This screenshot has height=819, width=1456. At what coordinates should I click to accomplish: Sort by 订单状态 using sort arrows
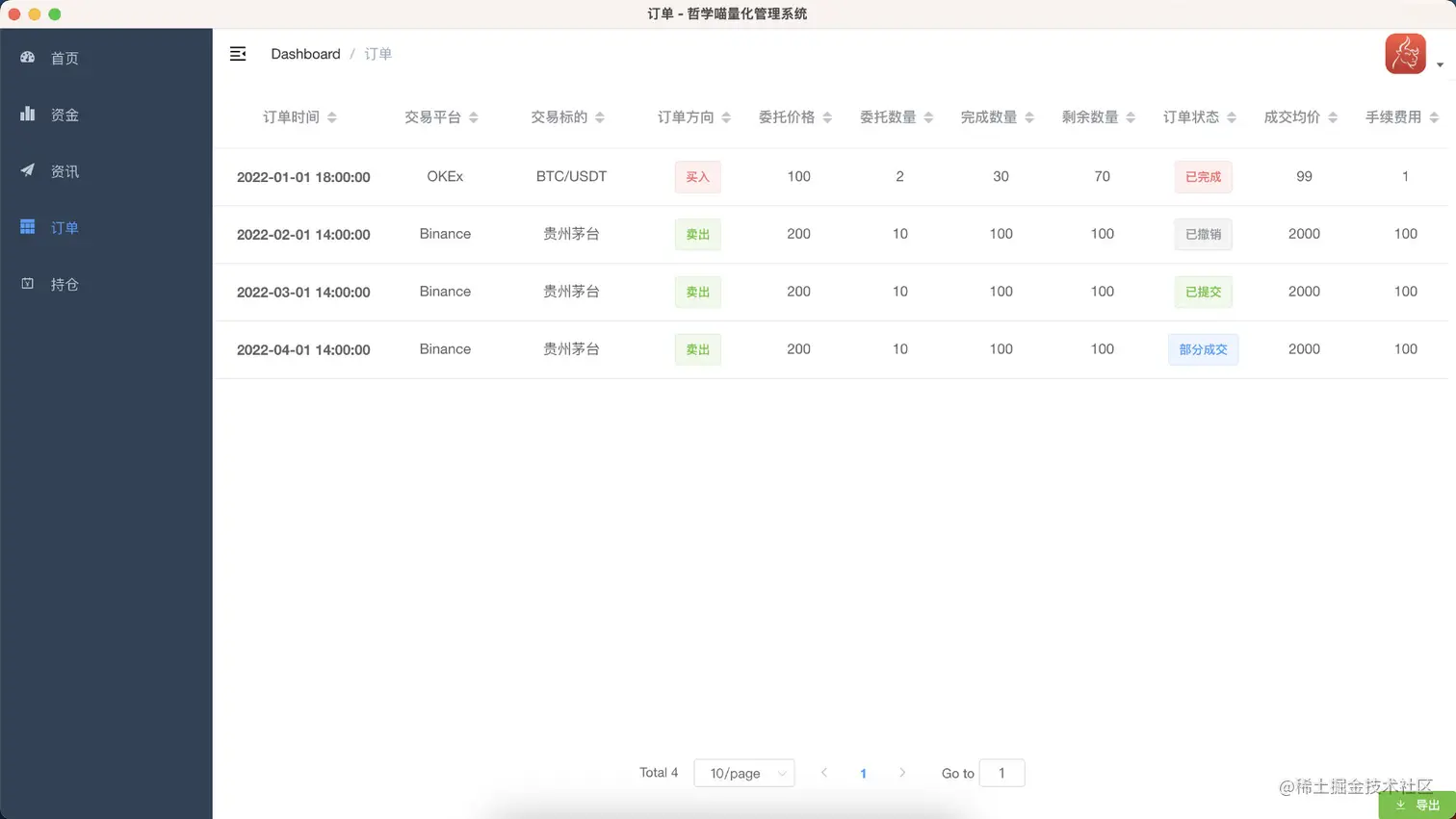point(1232,117)
